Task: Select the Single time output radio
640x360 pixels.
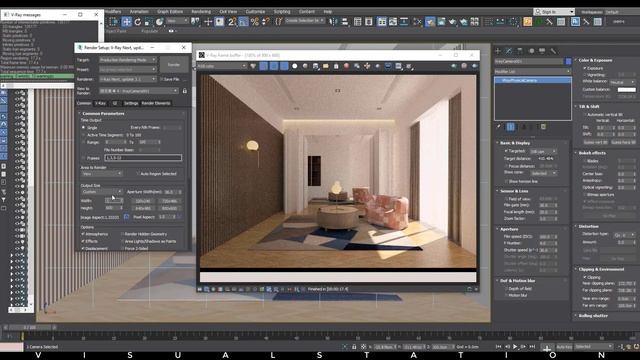Action: (x=84, y=128)
